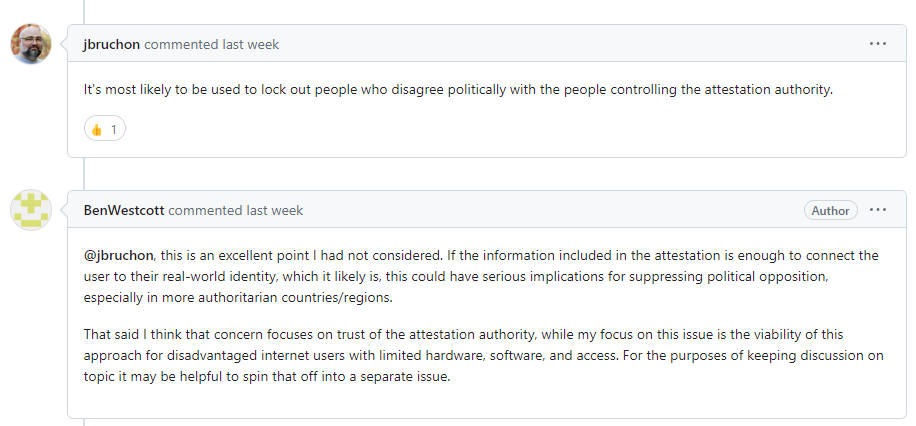This screenshot has height=426, width=916.
Task: Click the Author badge
Action: tap(831, 210)
